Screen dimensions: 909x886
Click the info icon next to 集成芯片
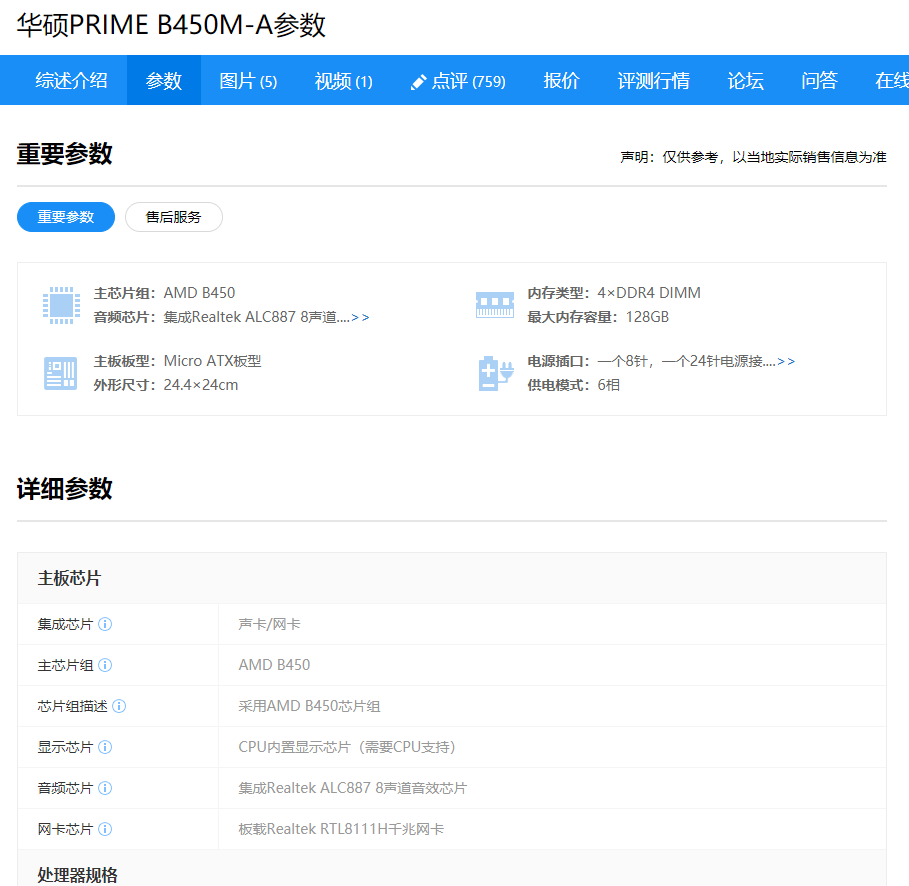[x=105, y=624]
